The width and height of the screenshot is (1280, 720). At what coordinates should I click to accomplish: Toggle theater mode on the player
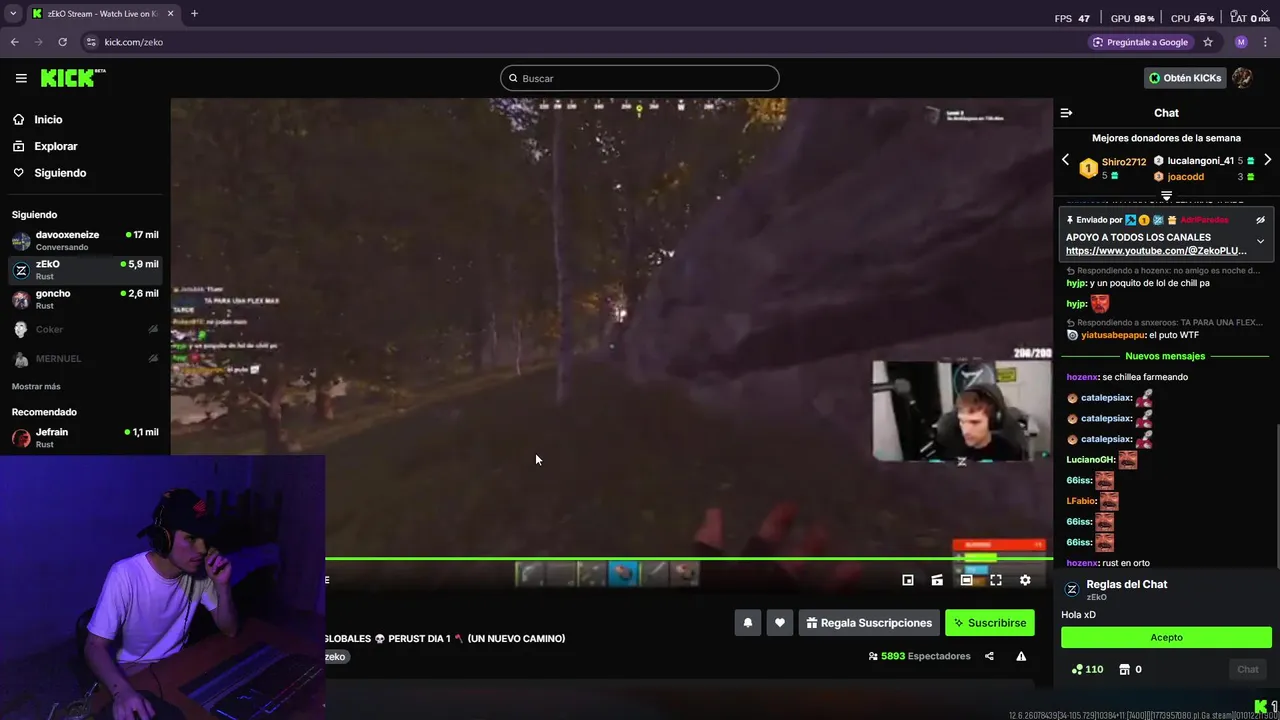click(966, 580)
